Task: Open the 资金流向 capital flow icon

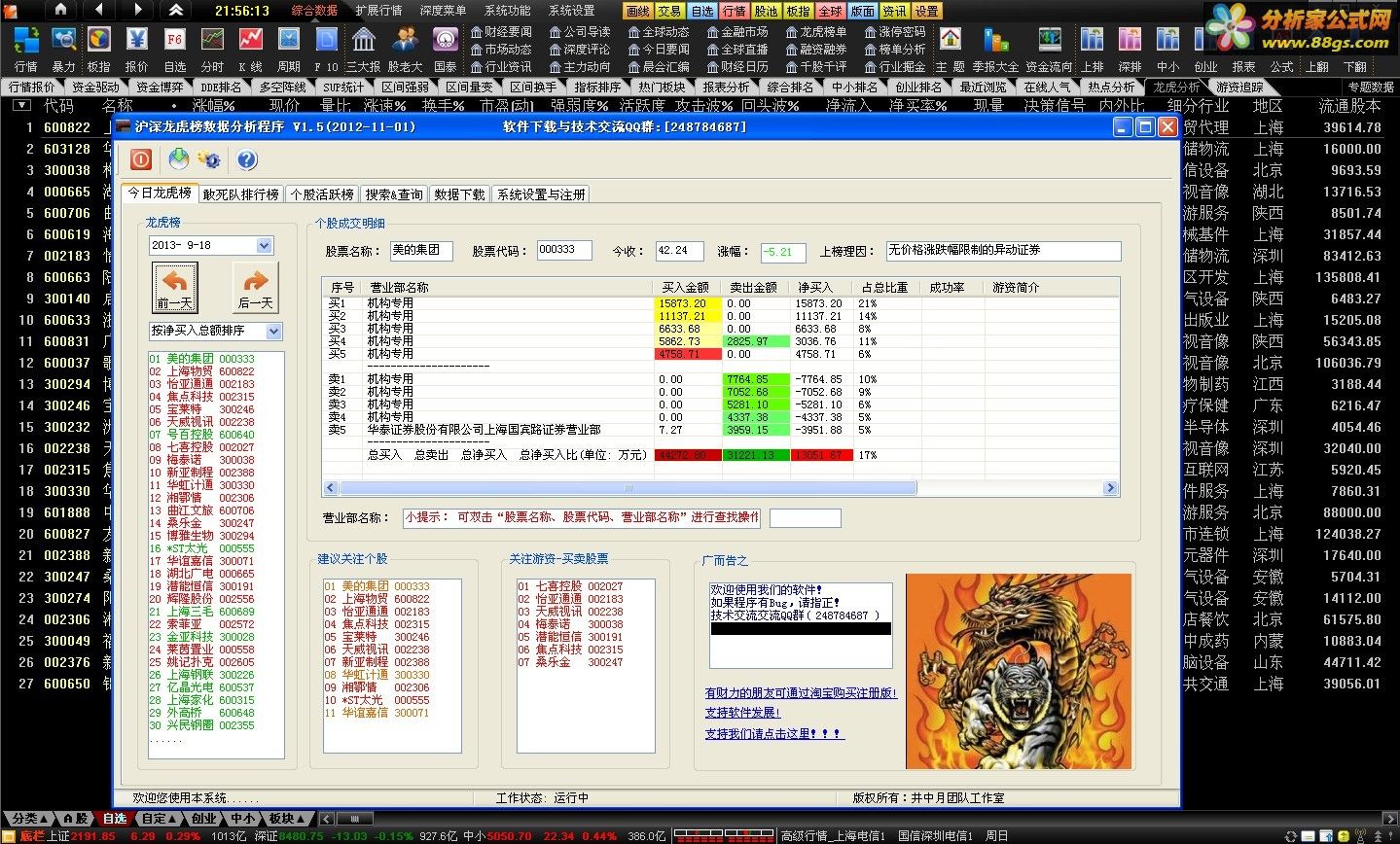Action: [x=1049, y=48]
